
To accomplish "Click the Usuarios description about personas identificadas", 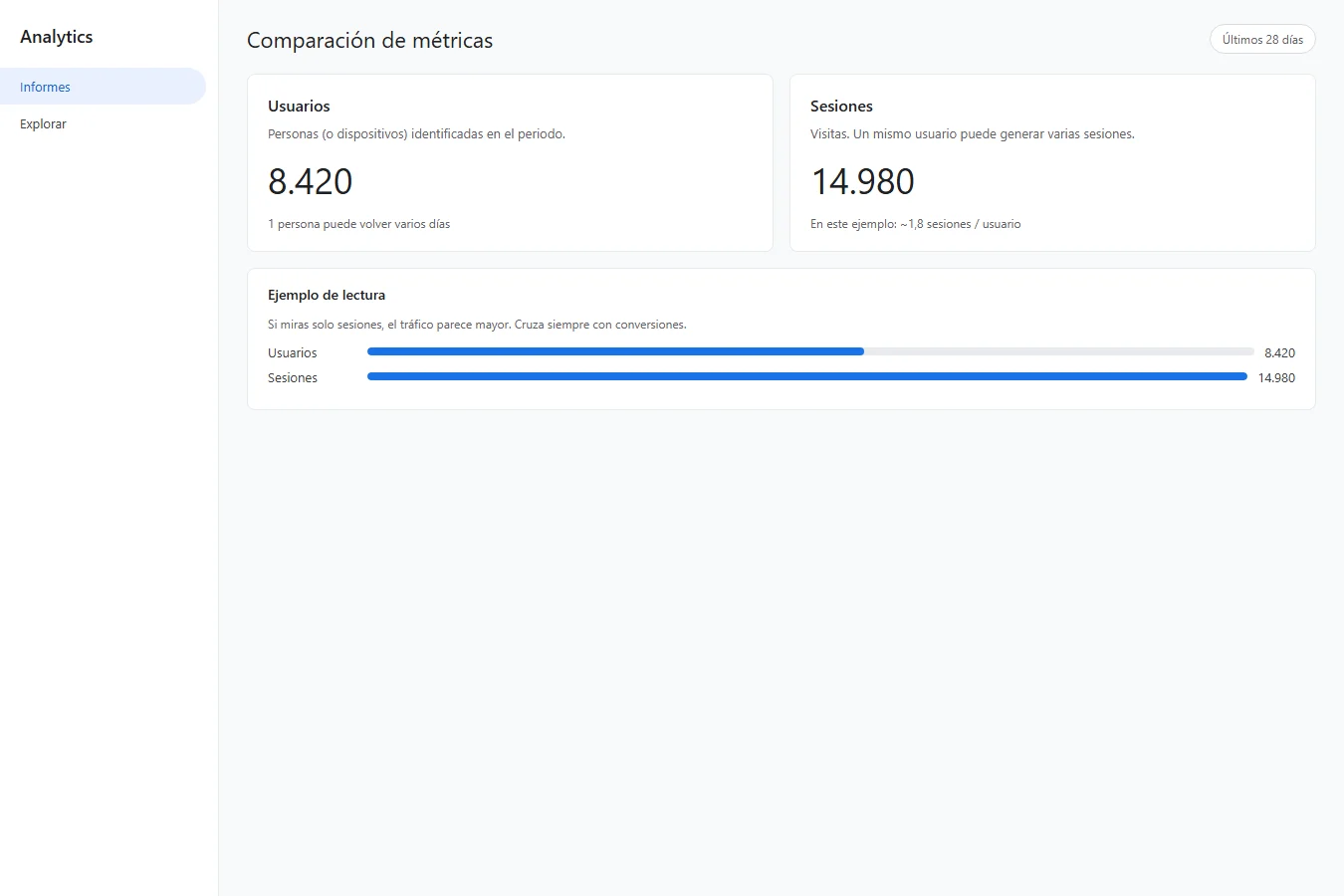I will [x=416, y=134].
